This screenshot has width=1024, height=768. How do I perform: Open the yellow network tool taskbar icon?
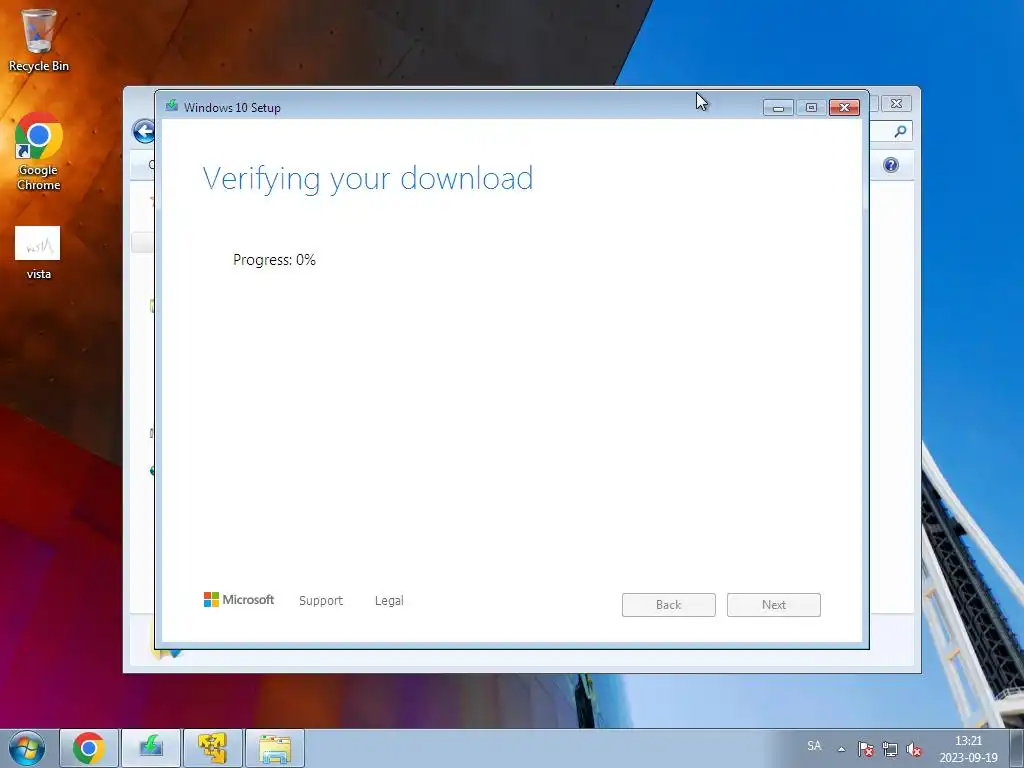213,748
